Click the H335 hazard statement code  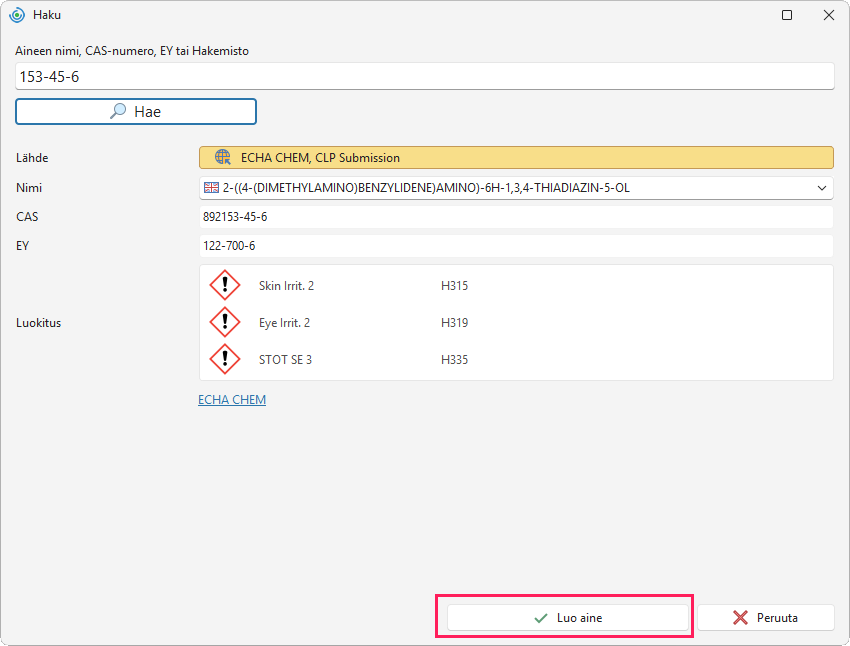click(x=454, y=360)
